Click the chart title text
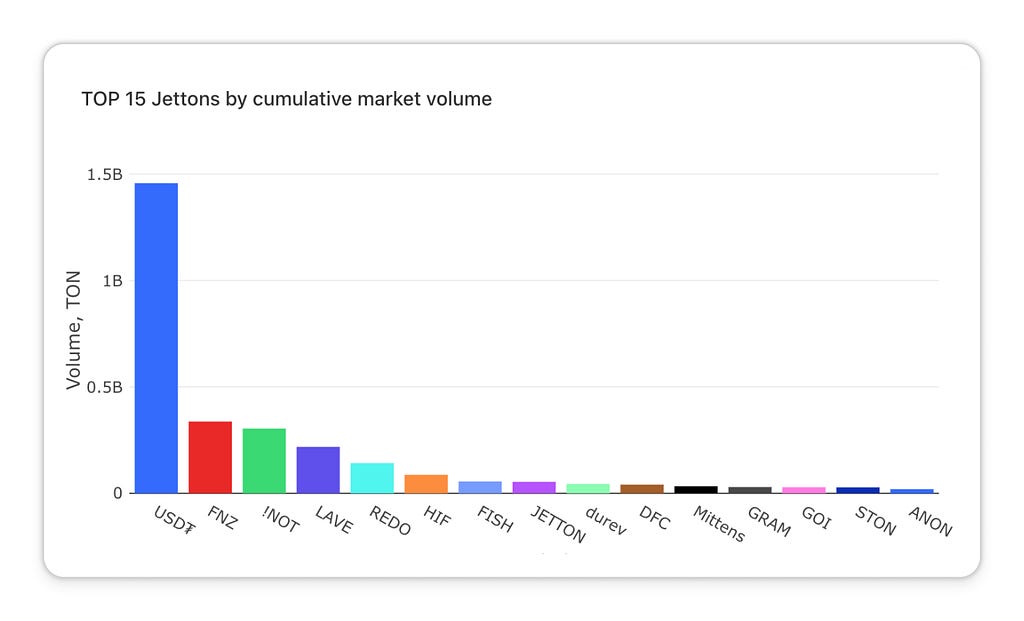1024x621 pixels. tap(286, 99)
